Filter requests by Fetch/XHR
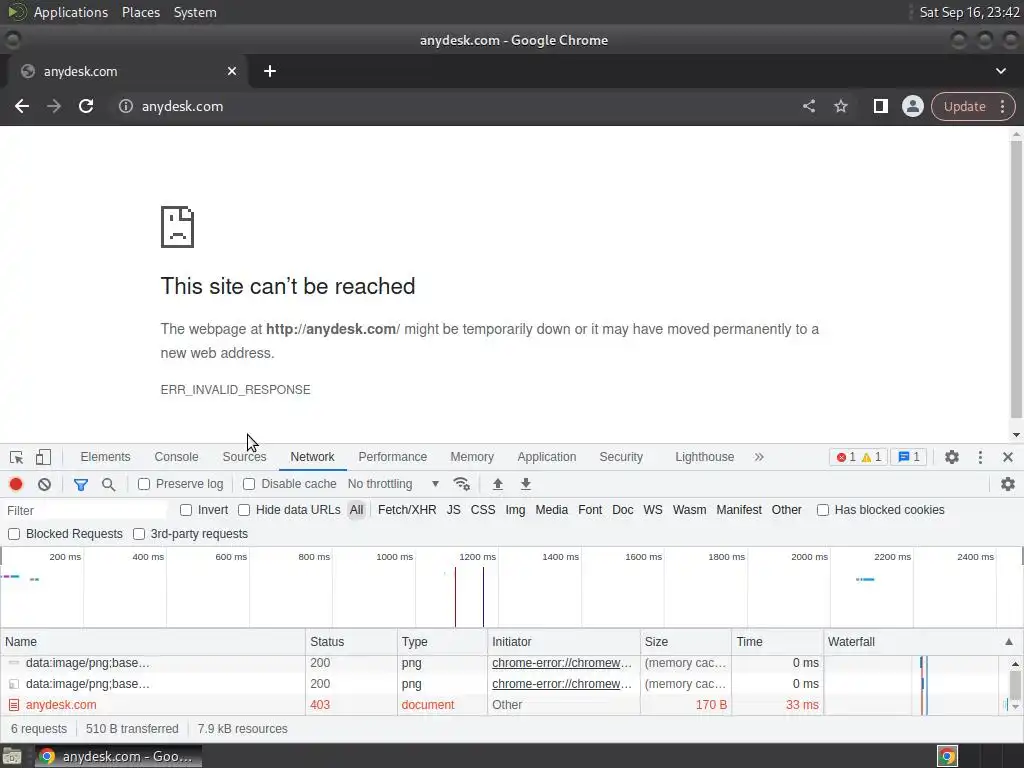Screen dimensions: 1024x768 pos(407,510)
